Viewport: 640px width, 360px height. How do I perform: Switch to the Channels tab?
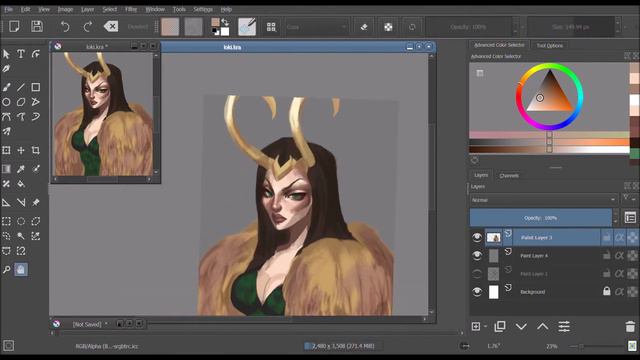coord(509,176)
